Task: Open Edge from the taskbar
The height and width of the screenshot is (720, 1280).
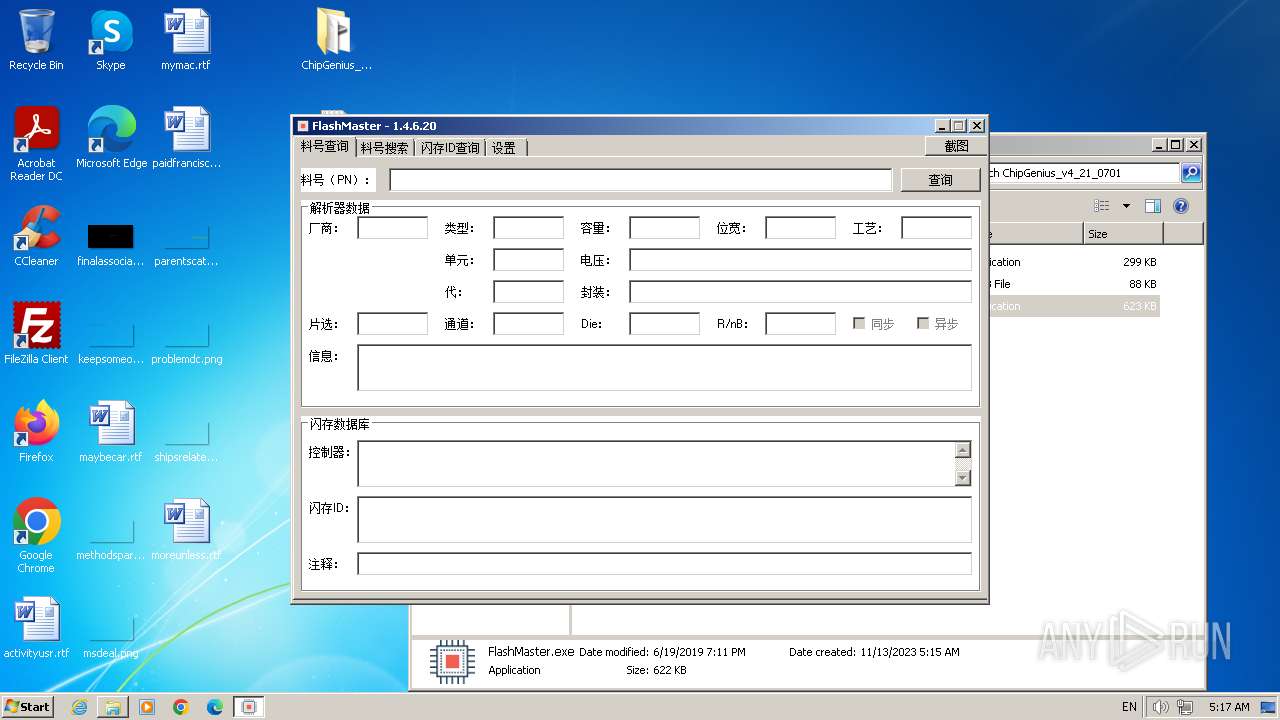Action: [x=215, y=707]
